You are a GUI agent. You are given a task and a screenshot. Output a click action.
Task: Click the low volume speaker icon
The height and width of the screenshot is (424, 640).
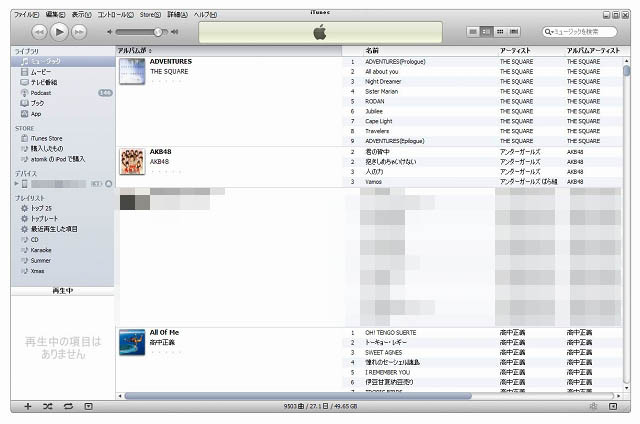click(x=109, y=31)
